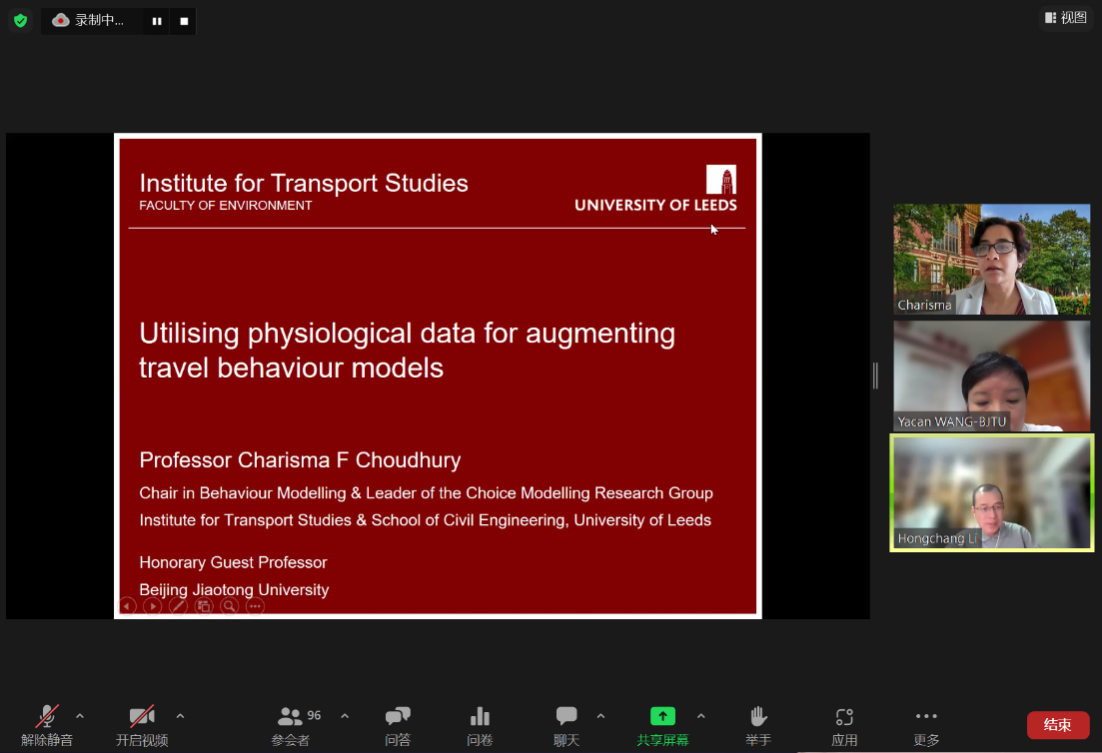Image resolution: width=1102 pixels, height=753 pixels.
Task: Turn on camera with 开启视频
Action: pos(142,726)
